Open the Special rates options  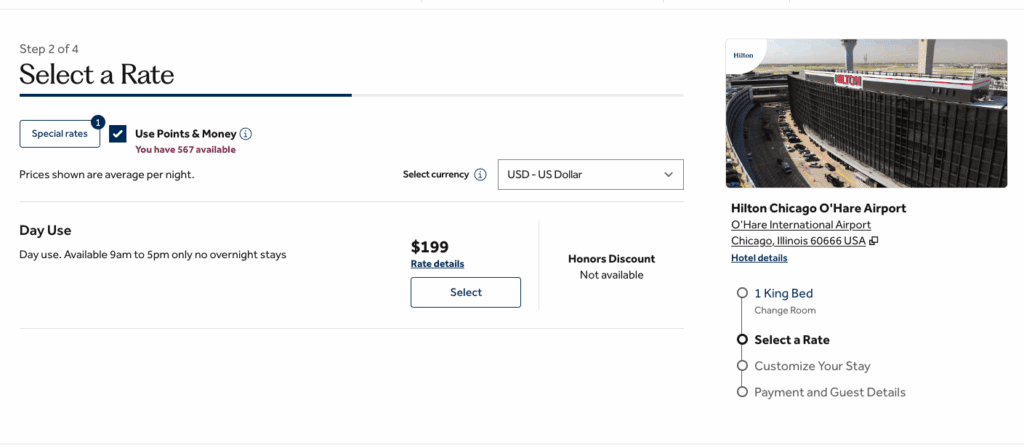(x=59, y=134)
